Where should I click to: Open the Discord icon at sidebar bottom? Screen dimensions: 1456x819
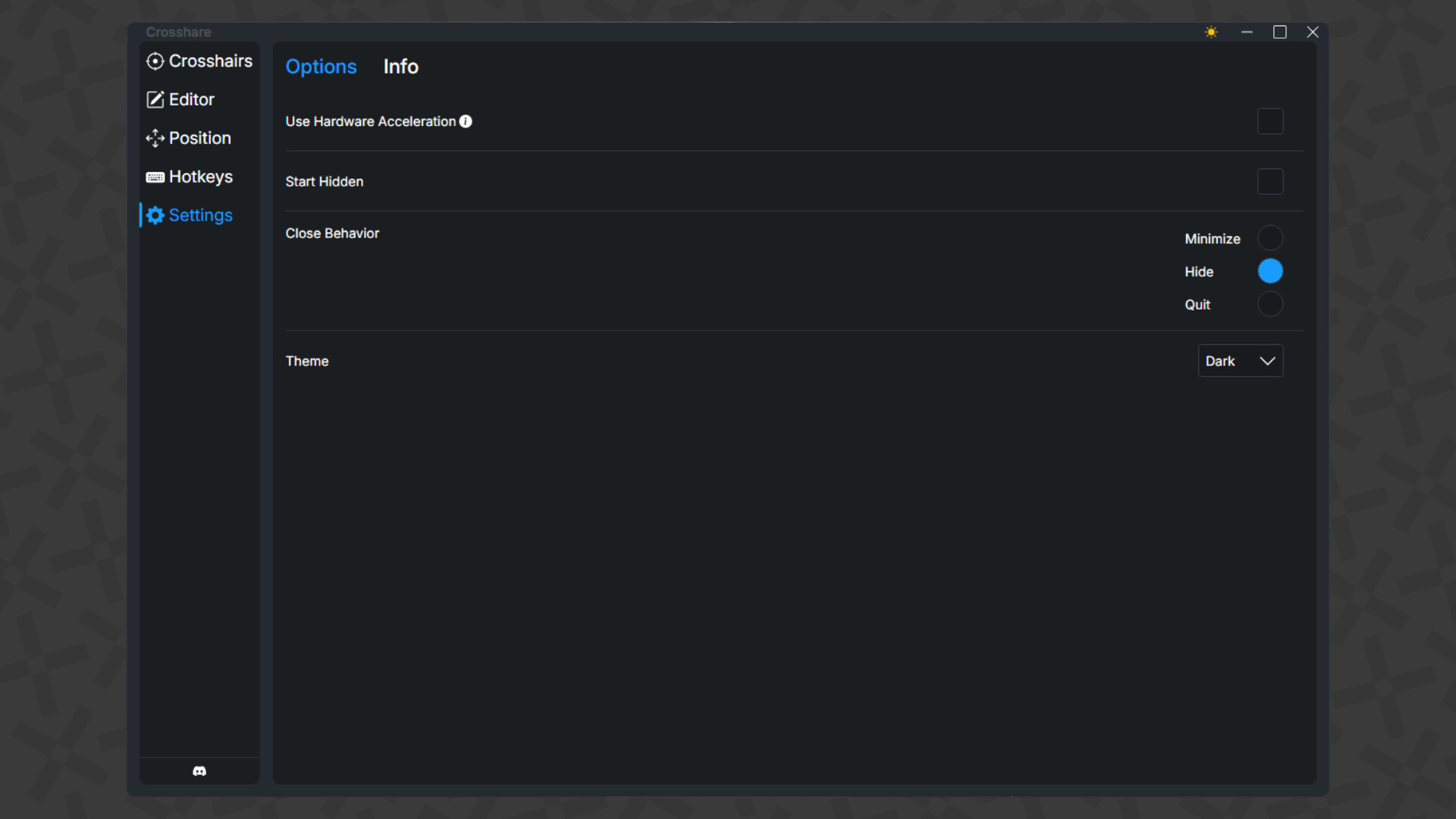pos(199,771)
